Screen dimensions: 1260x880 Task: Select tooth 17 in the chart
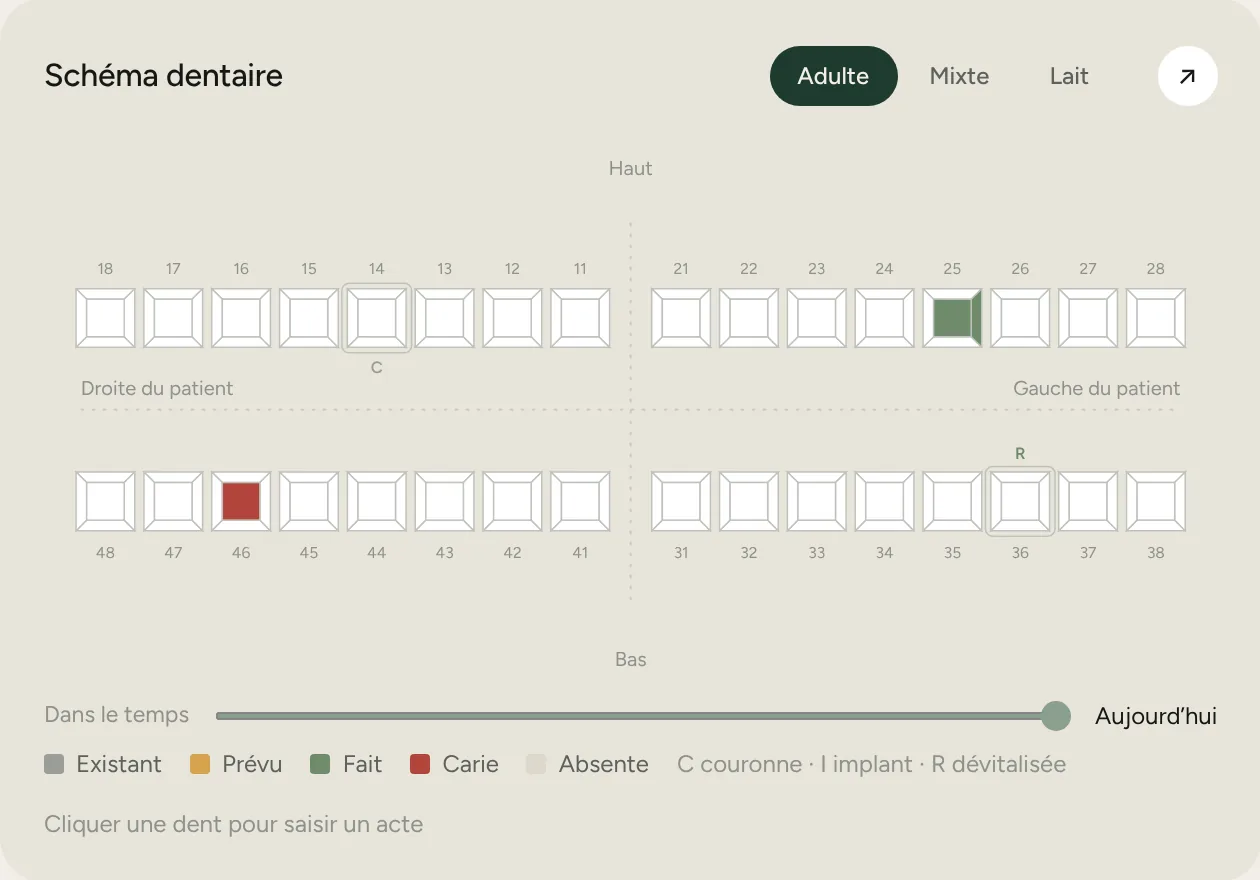[173, 318]
